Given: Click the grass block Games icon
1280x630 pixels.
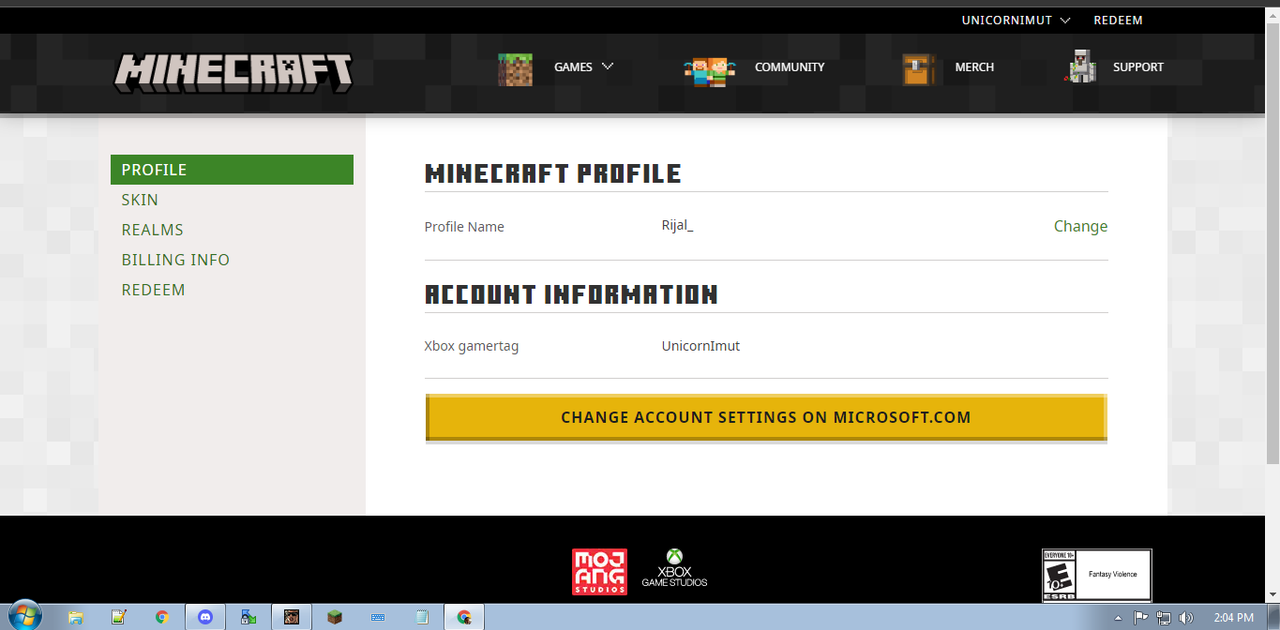Looking at the screenshot, I should pyautogui.click(x=515, y=69).
